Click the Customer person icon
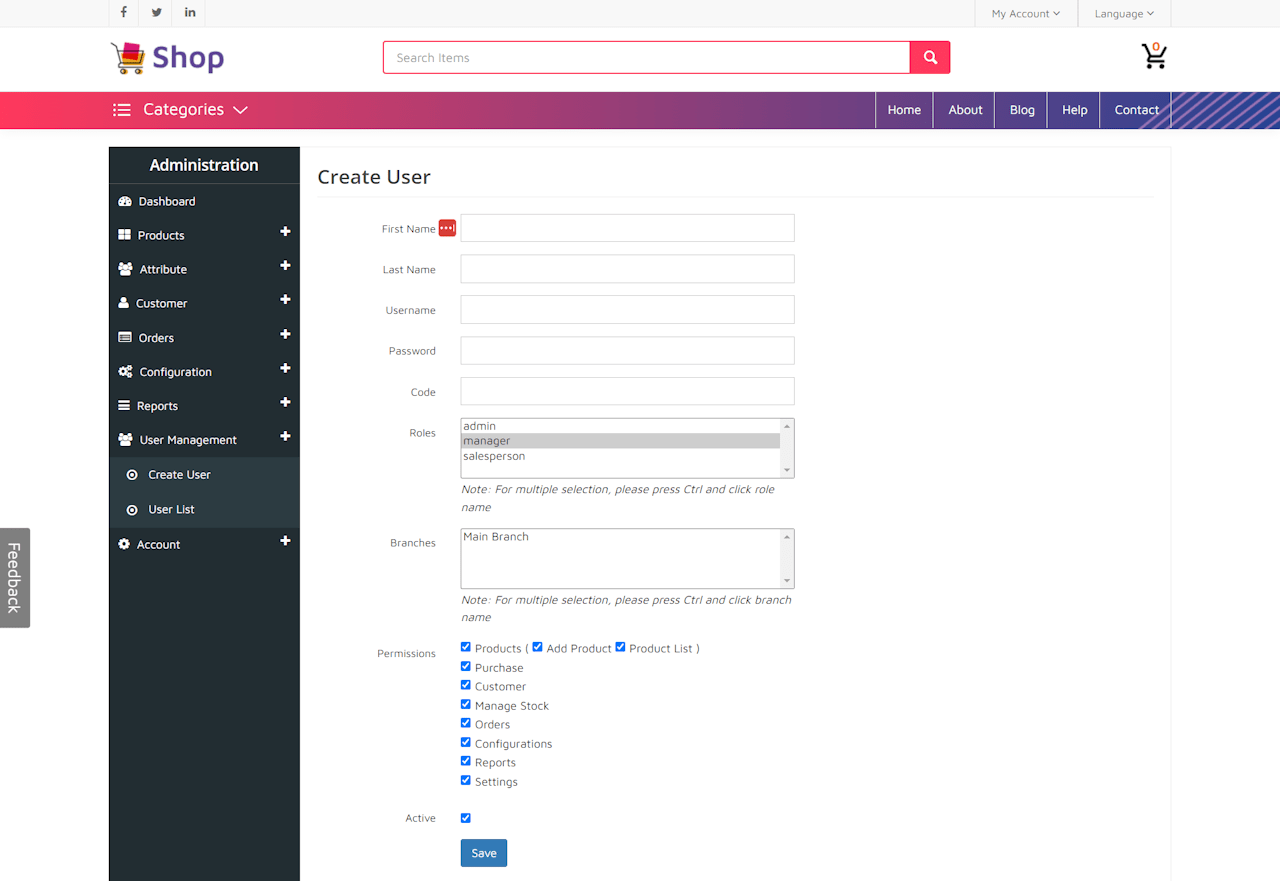 click(x=124, y=303)
